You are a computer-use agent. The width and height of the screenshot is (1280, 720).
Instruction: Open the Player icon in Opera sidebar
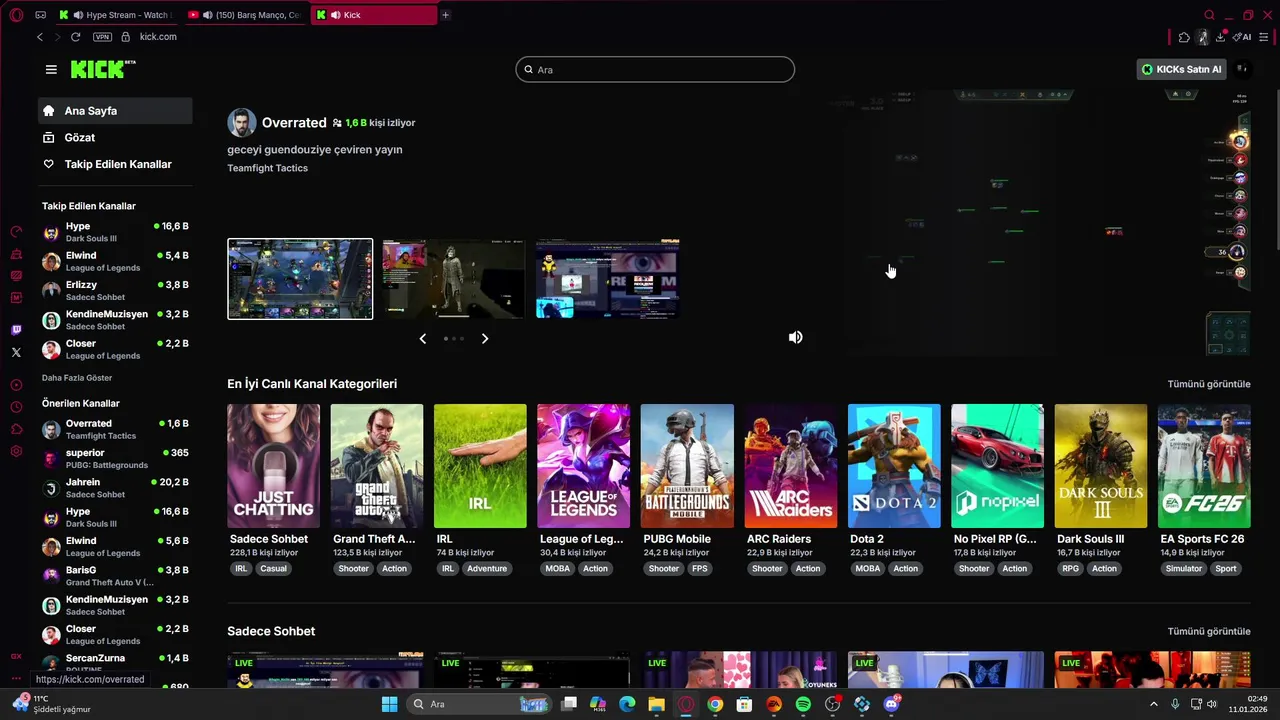[16, 385]
